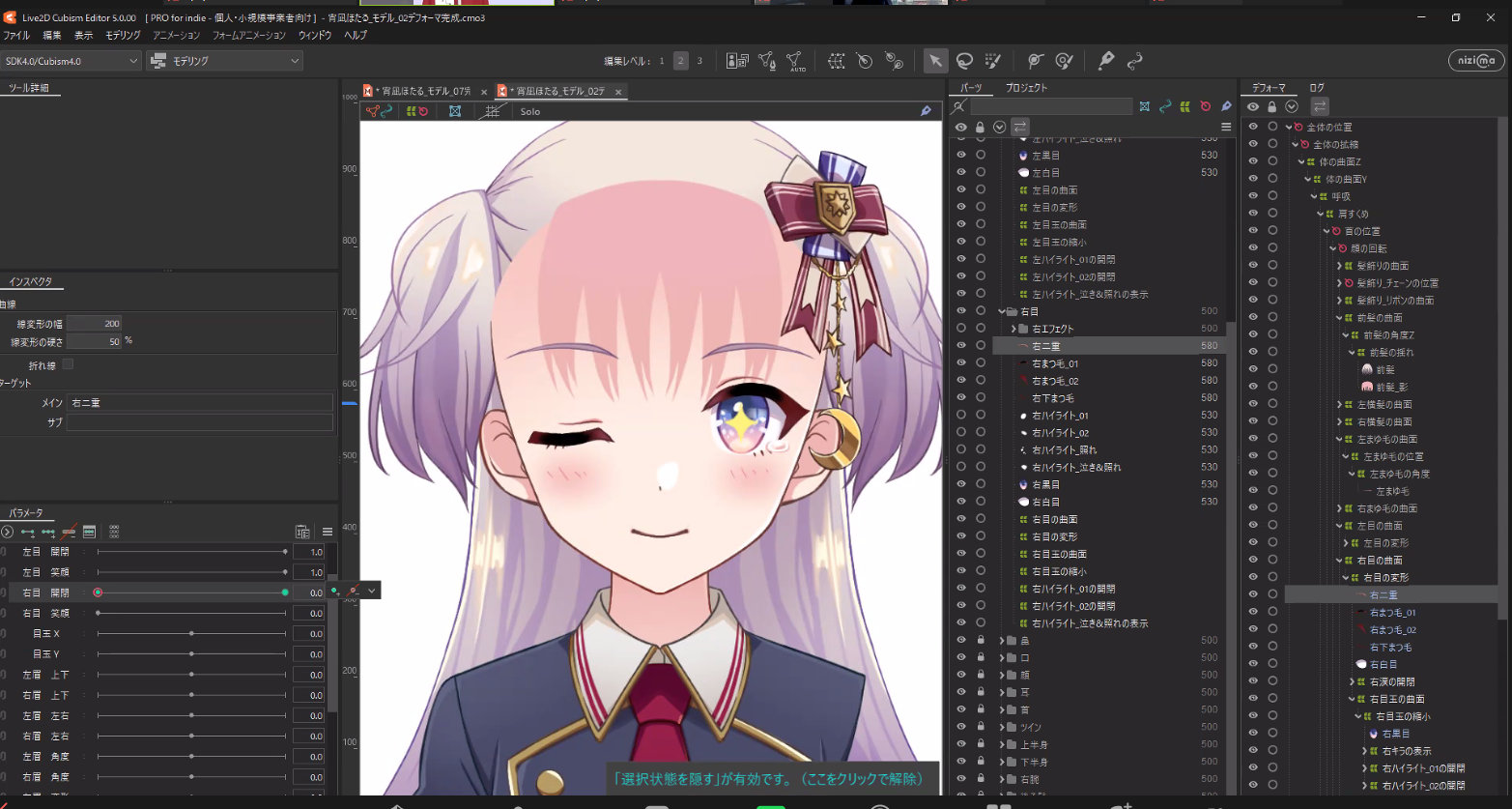Open the Parts panel hamburger menu
The height and width of the screenshot is (809, 1512).
[x=1226, y=127]
